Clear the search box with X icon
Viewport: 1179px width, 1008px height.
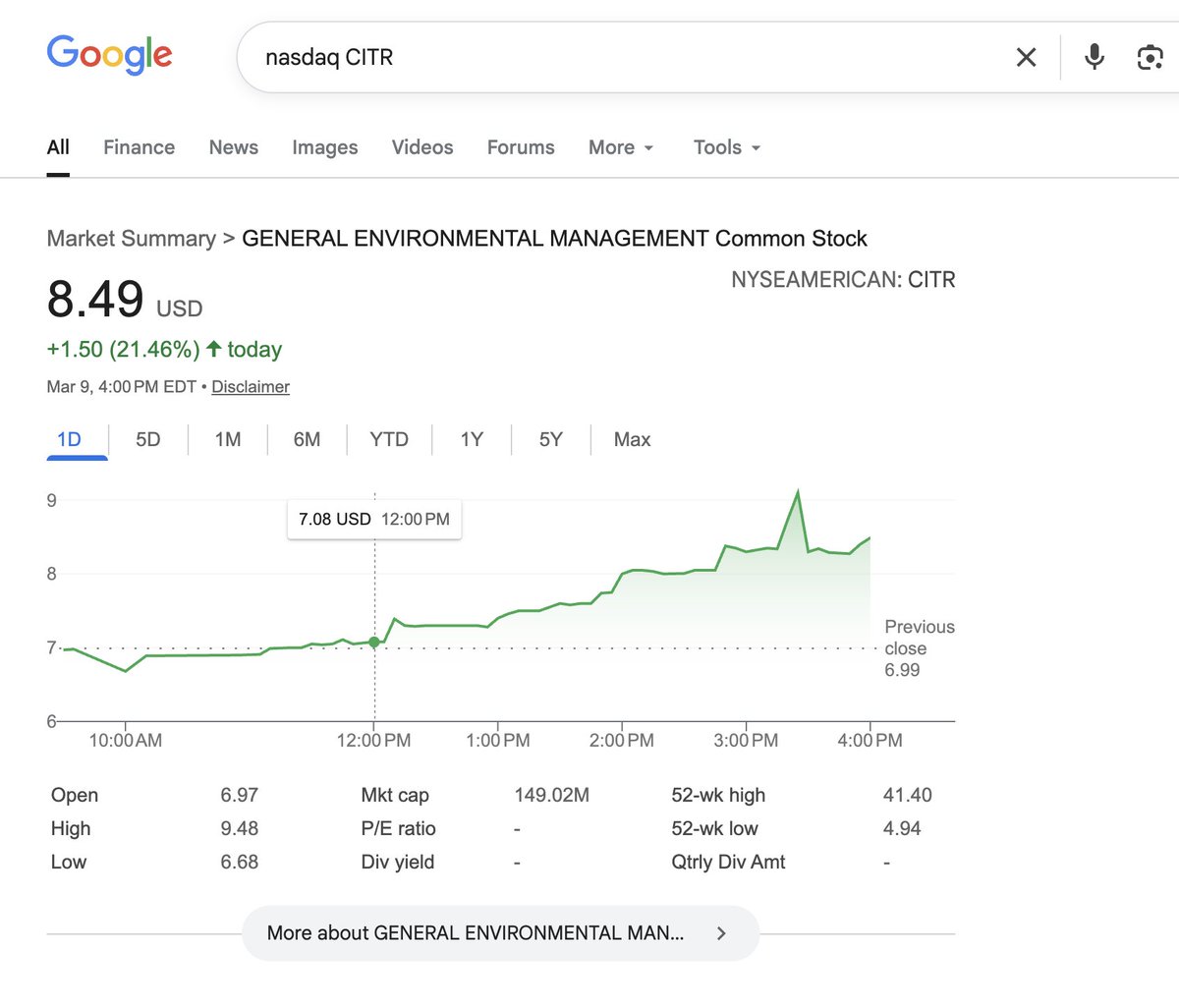coord(1026,58)
